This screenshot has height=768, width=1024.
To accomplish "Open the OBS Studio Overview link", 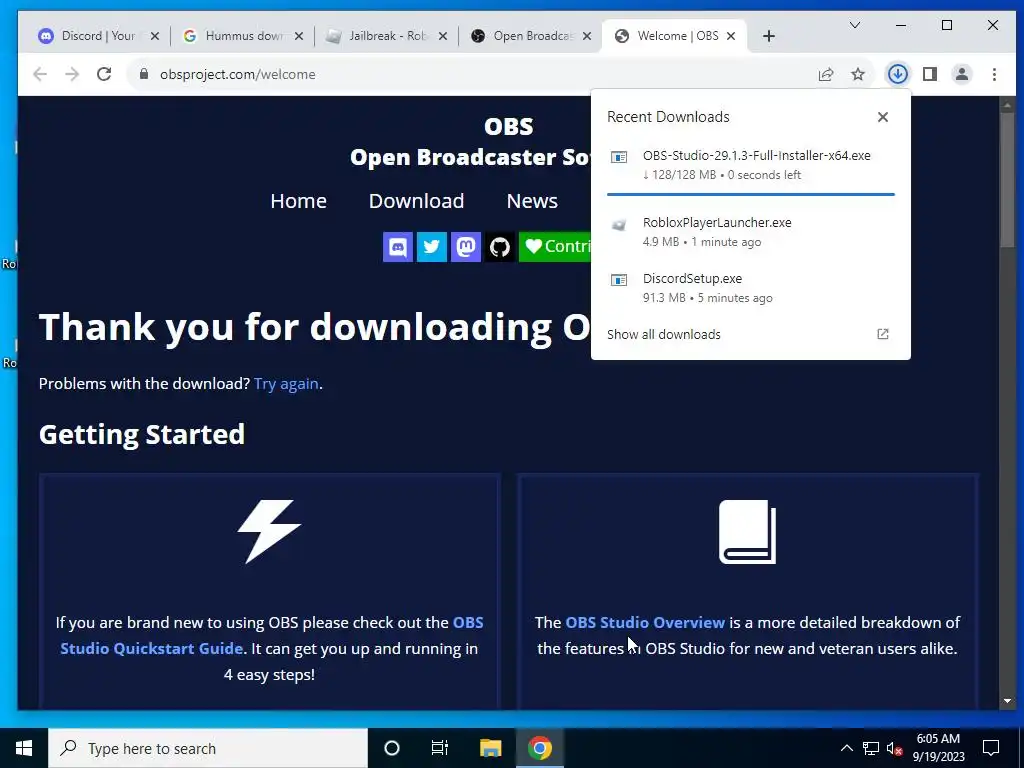I will (645, 622).
